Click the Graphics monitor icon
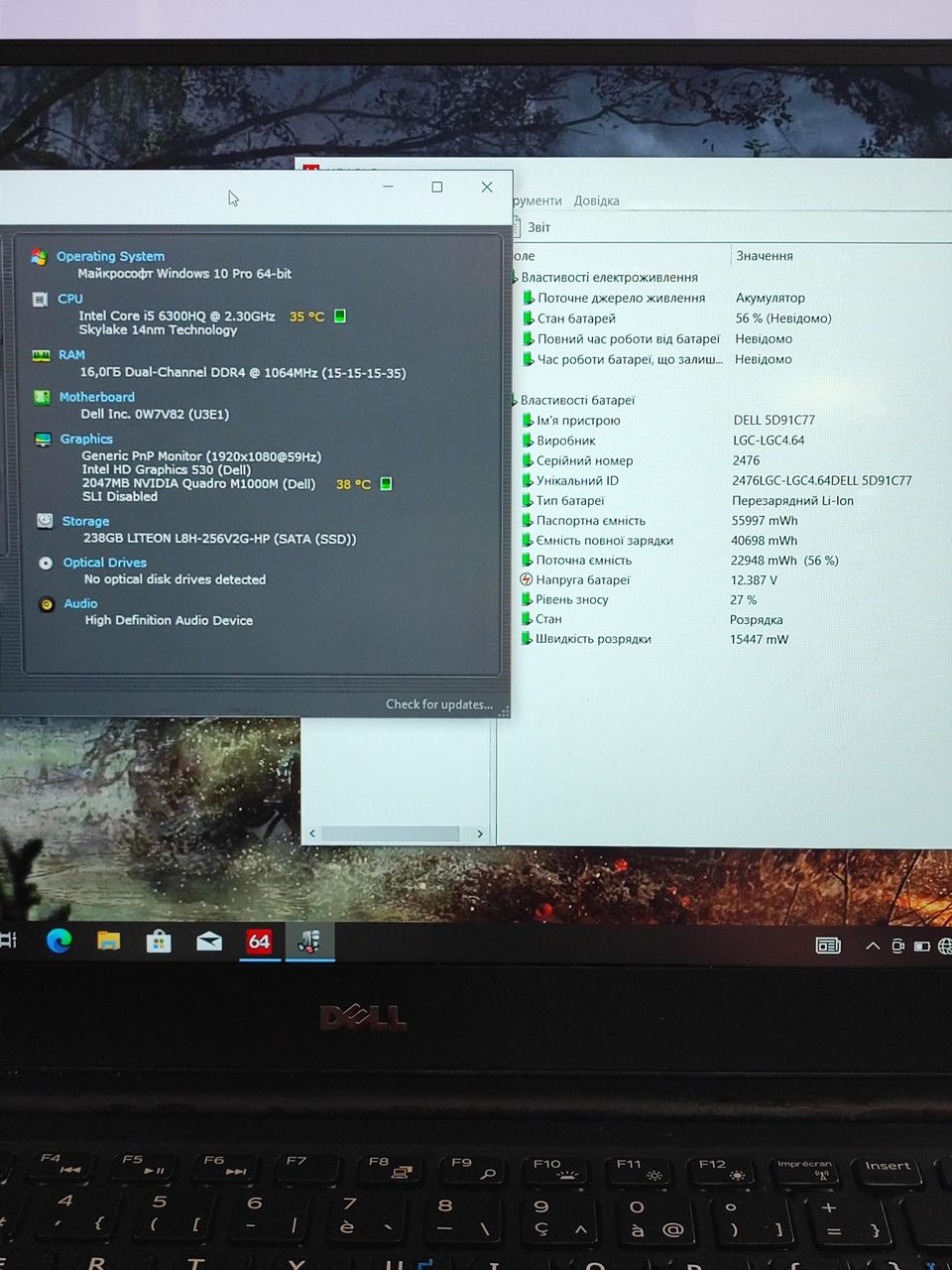Image resolution: width=952 pixels, height=1270 pixels. 43,440
